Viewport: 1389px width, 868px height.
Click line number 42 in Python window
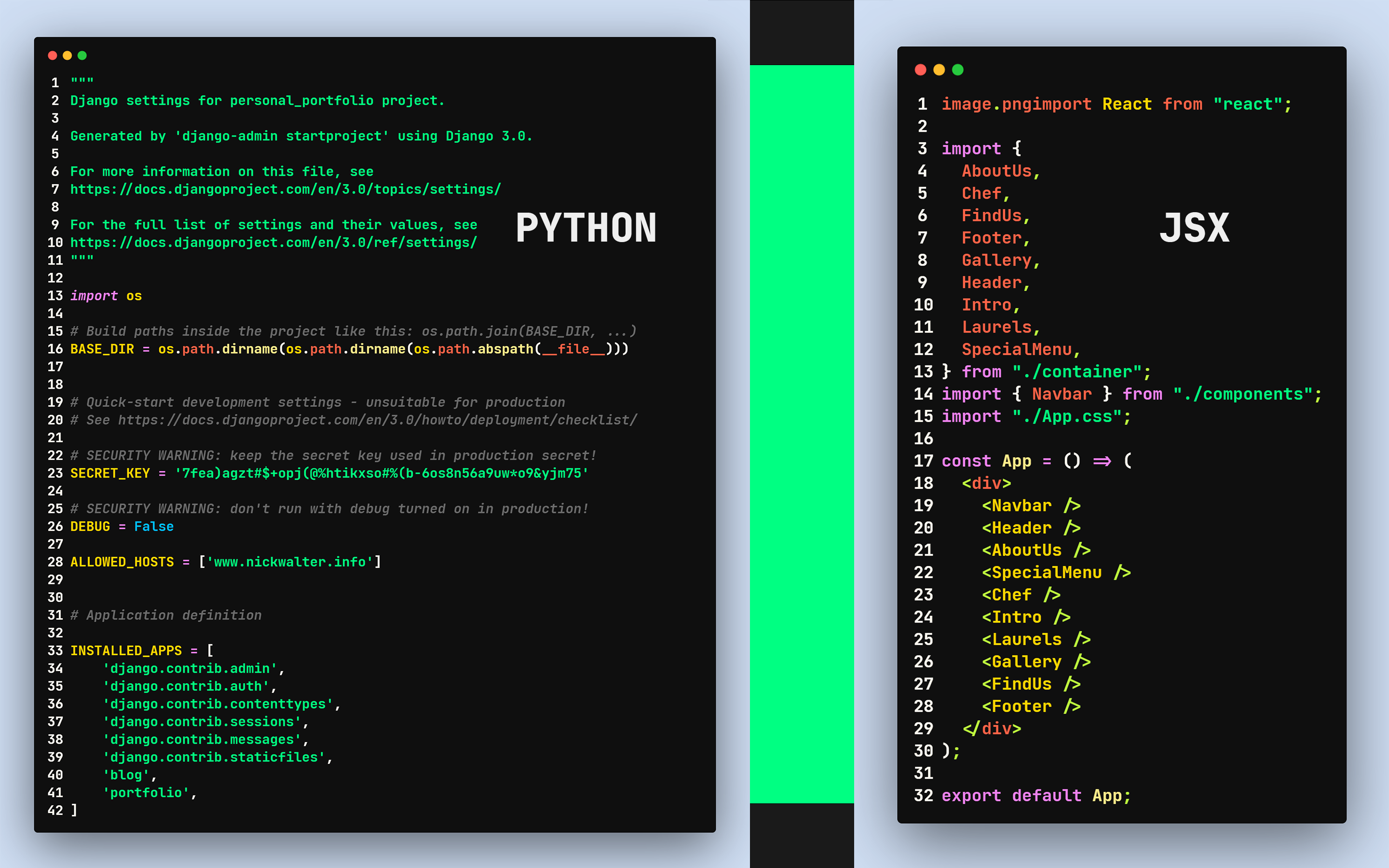[x=55, y=811]
